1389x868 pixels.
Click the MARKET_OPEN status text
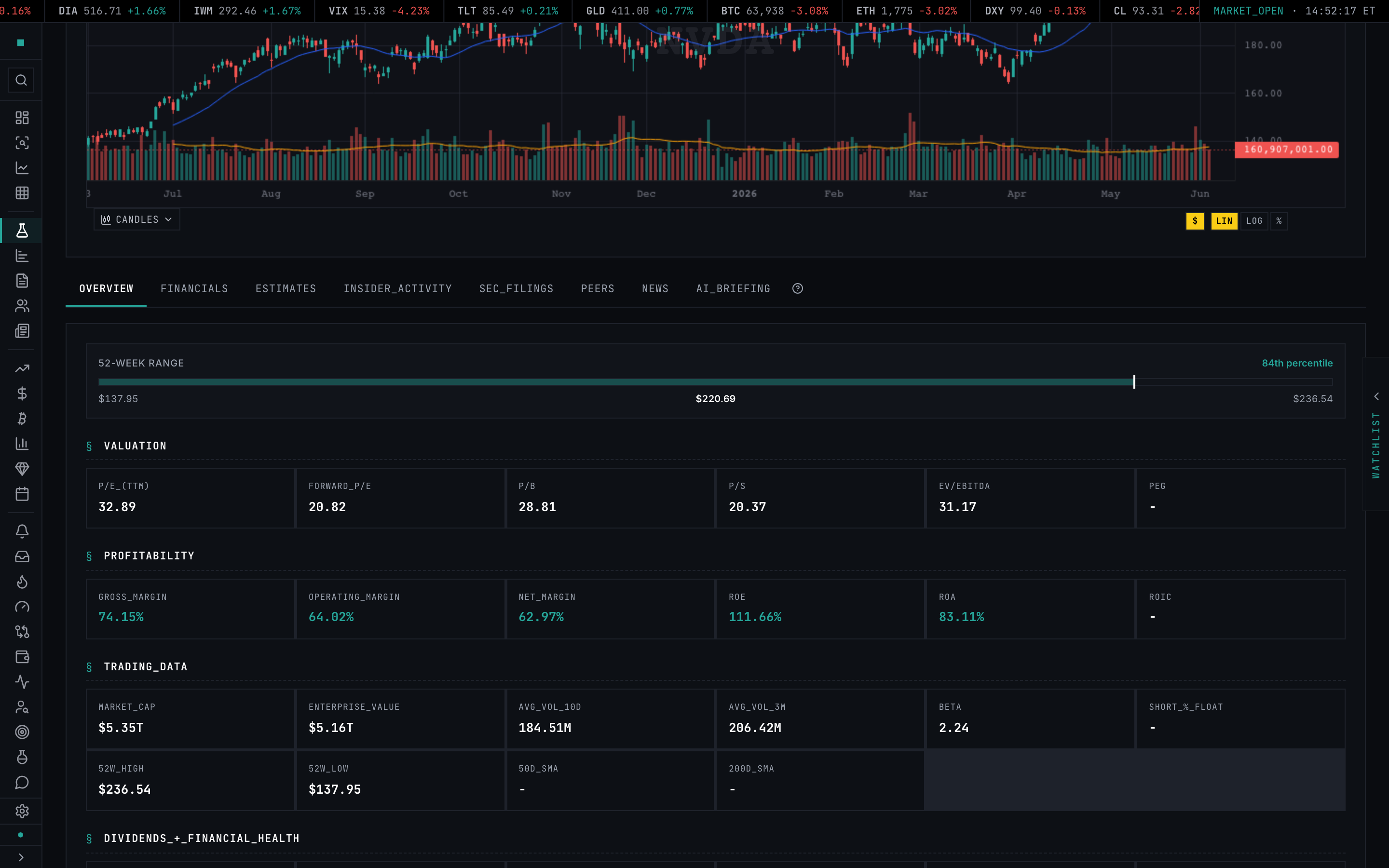coord(1248,11)
